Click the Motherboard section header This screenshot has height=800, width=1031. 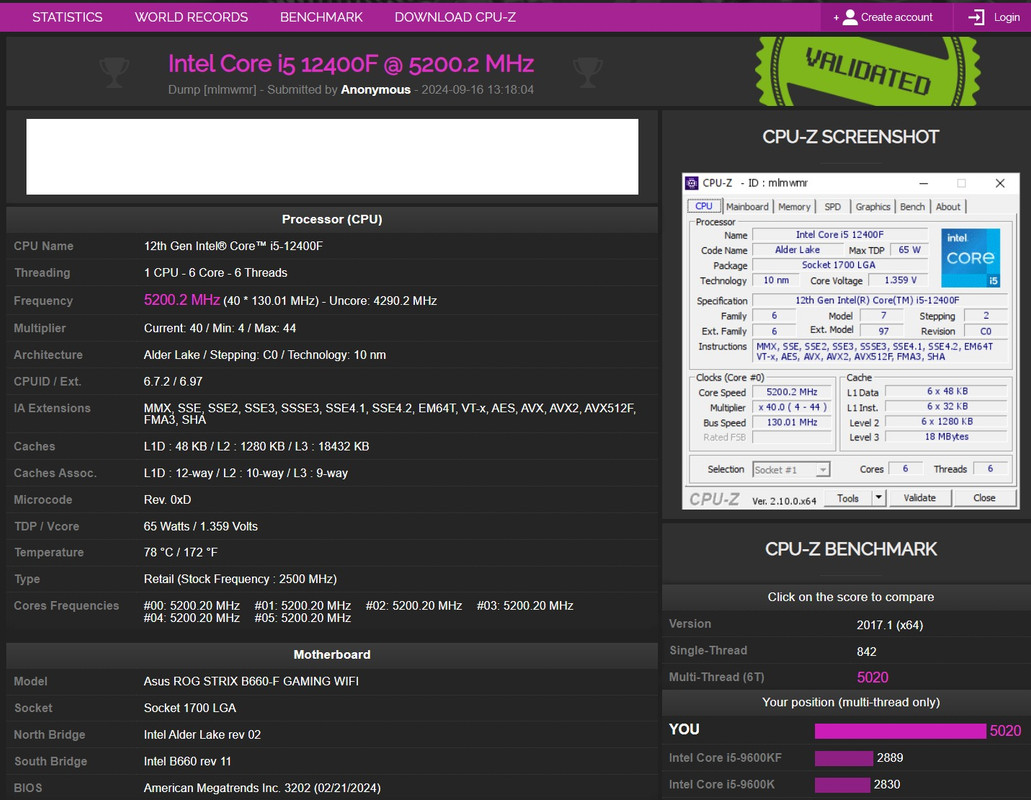(332, 655)
